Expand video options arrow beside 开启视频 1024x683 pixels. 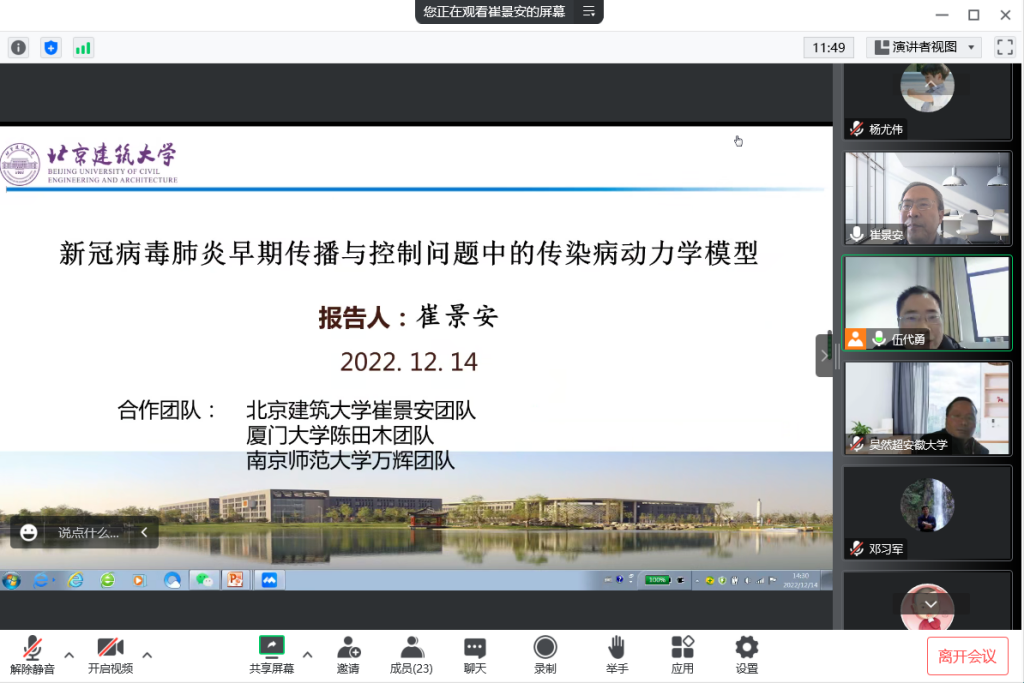(147, 655)
